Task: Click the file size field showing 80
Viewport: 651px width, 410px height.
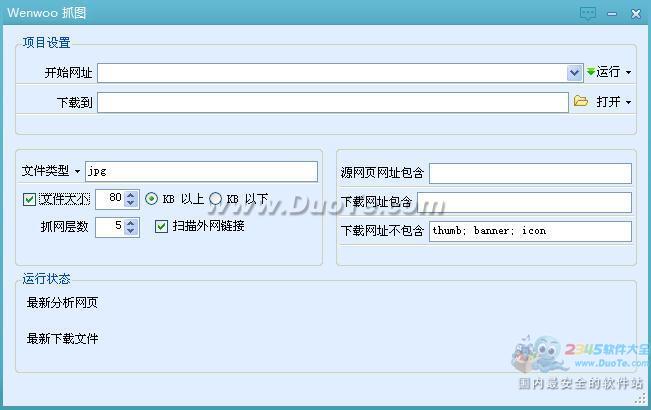Action: 110,199
